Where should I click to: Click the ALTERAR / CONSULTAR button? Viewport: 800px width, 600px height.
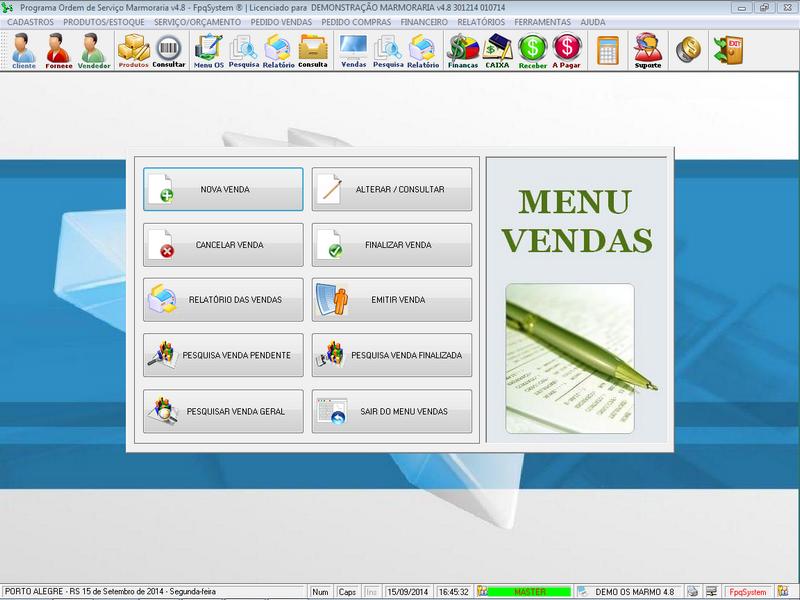point(392,189)
